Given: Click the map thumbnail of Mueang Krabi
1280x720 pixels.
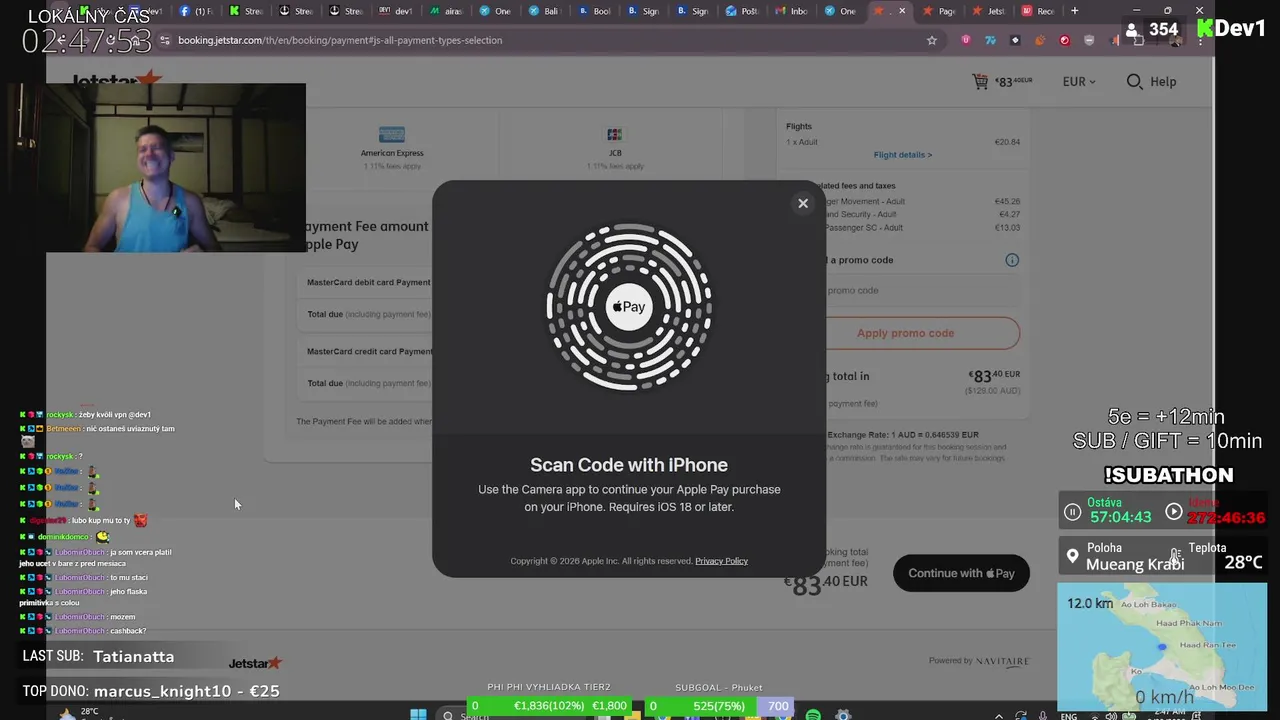Looking at the screenshot, I should coord(1162,646).
